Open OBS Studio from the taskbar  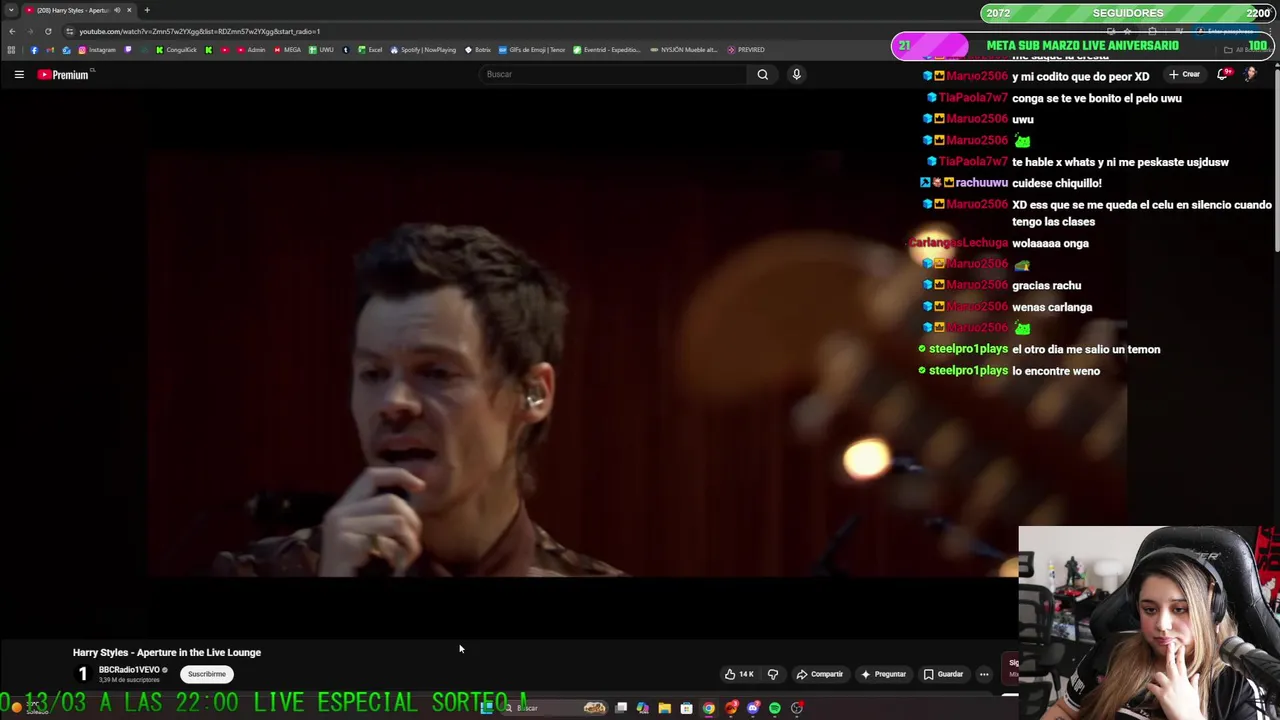(797, 708)
